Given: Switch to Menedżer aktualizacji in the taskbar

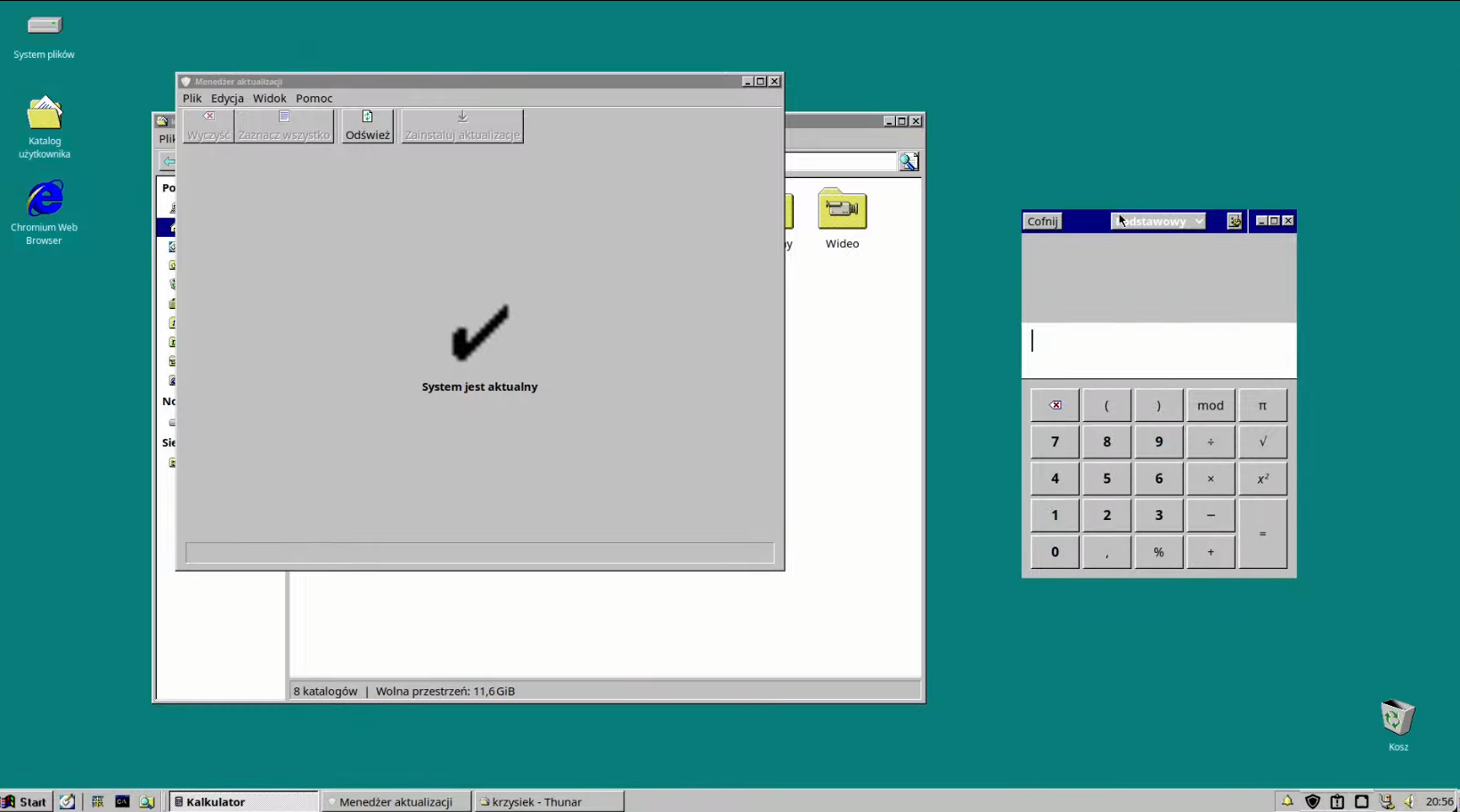Looking at the screenshot, I should (x=396, y=801).
